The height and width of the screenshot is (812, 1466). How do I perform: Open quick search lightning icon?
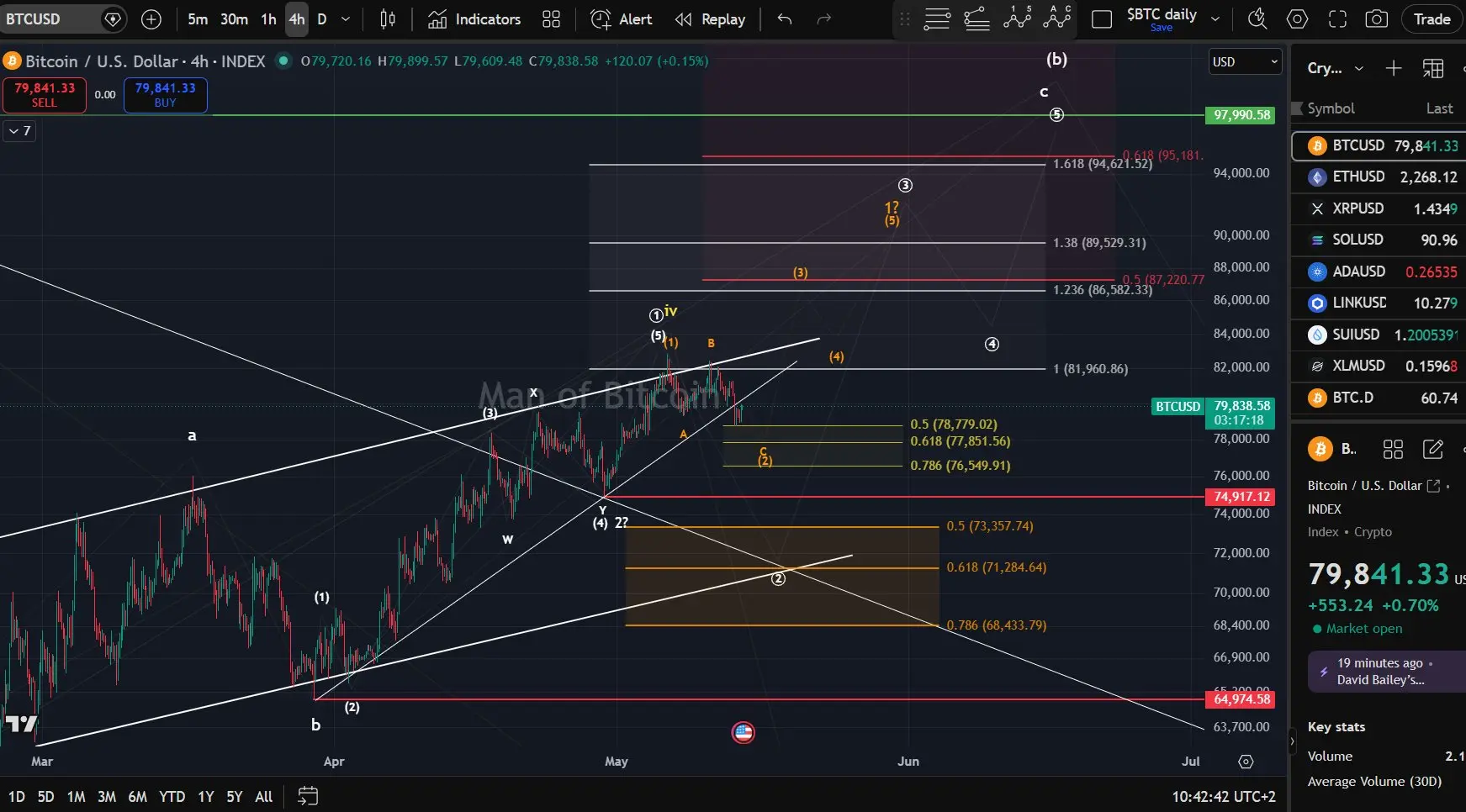coord(1257,18)
